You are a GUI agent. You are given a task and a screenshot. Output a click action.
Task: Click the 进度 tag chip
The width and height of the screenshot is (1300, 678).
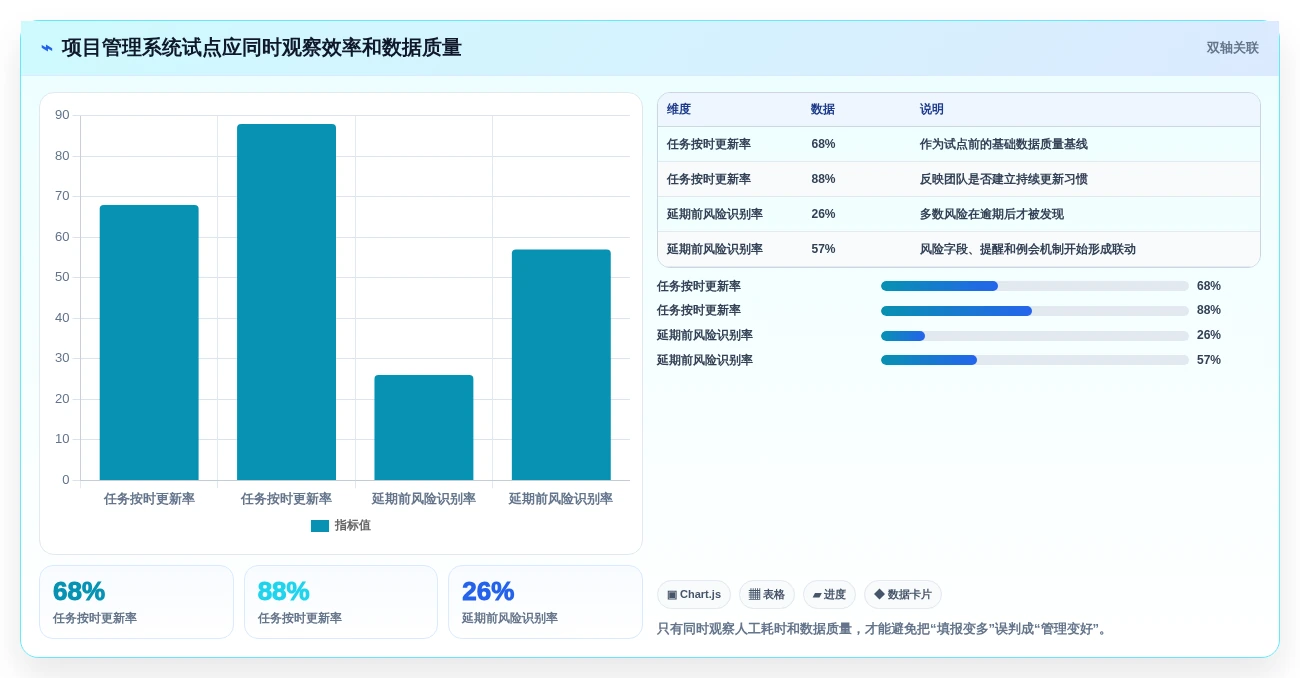click(829, 595)
